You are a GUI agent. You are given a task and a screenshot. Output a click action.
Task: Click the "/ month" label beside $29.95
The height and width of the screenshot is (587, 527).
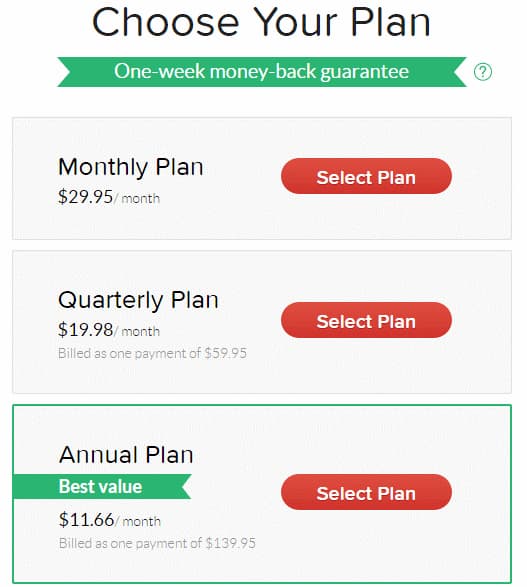(137, 198)
